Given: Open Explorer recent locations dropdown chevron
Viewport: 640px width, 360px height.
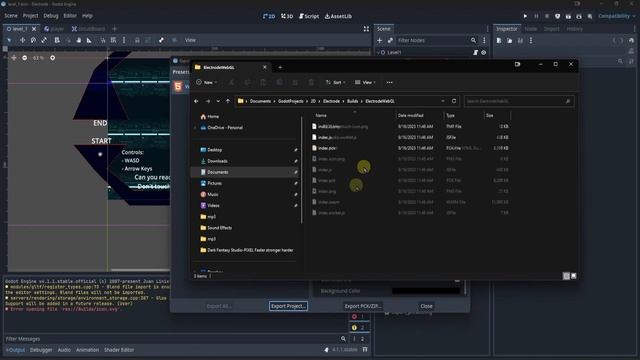Looking at the screenshot, I should (218, 101).
